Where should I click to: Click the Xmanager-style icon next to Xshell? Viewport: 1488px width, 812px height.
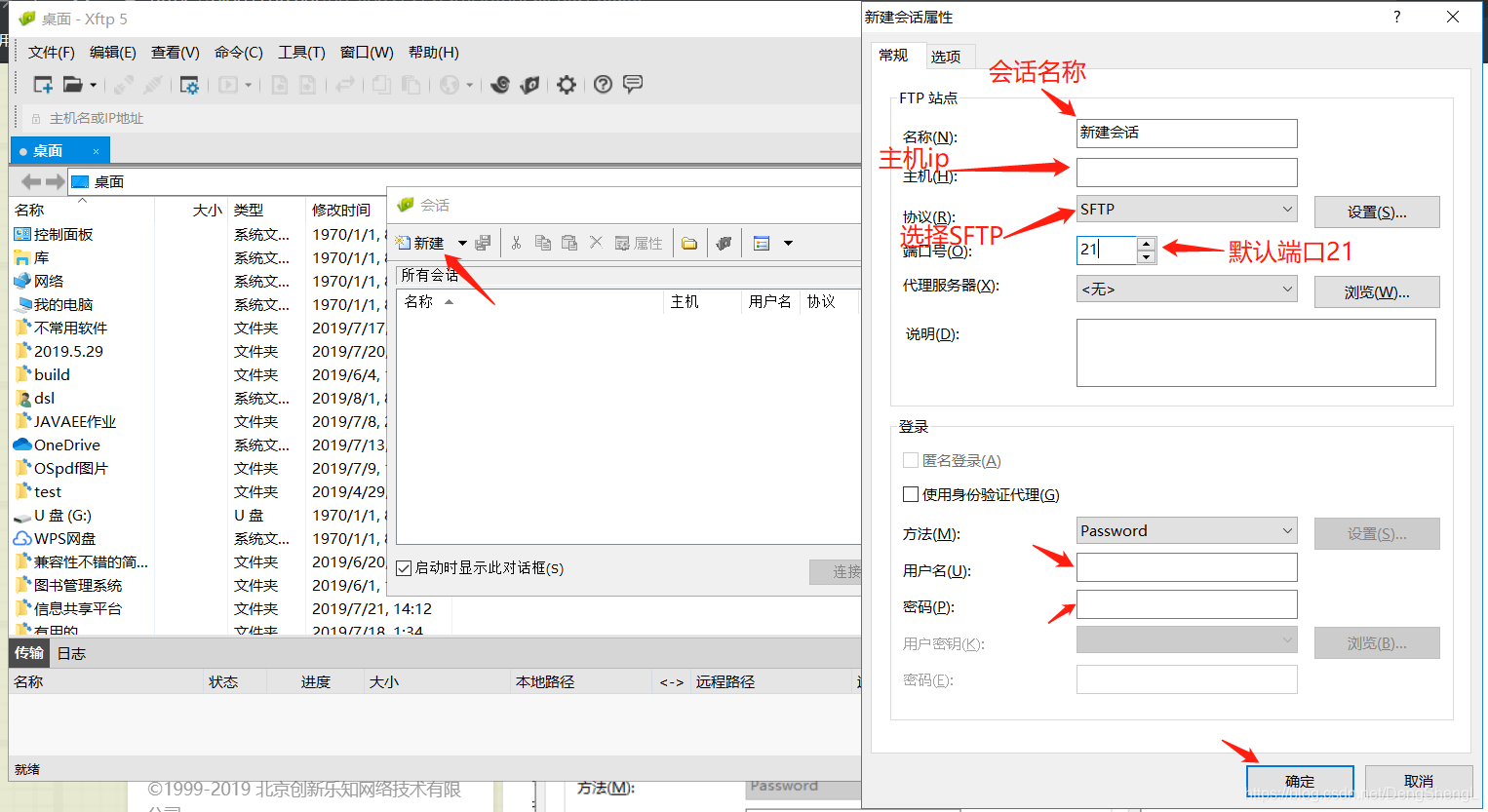pos(529,85)
